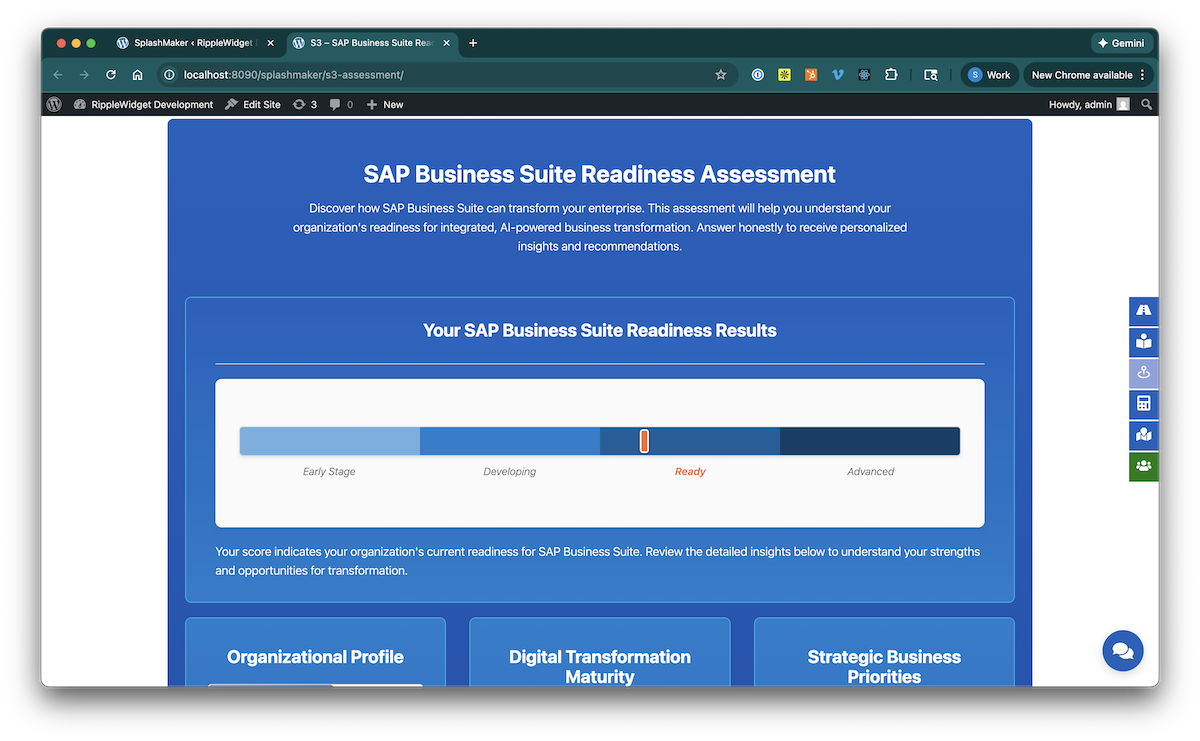Viewport: 1200px width, 741px height.
Task: Click the map location sidebar icon
Action: pyautogui.click(x=1144, y=435)
